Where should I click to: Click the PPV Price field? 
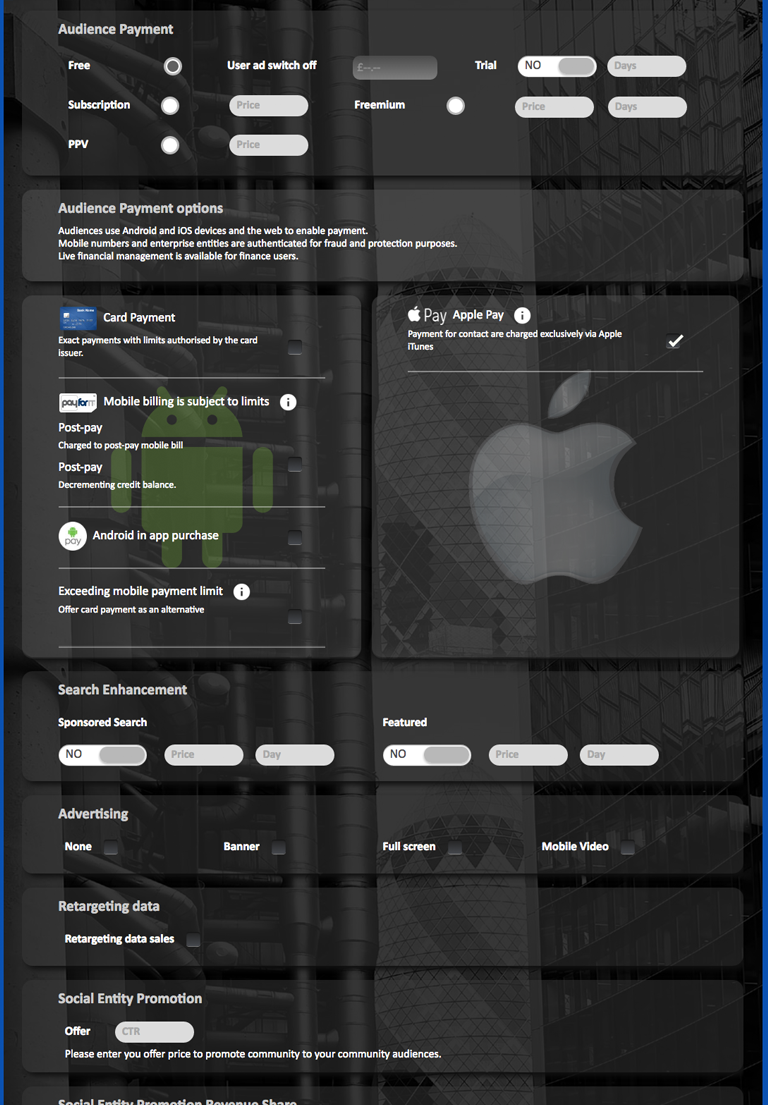[268, 145]
